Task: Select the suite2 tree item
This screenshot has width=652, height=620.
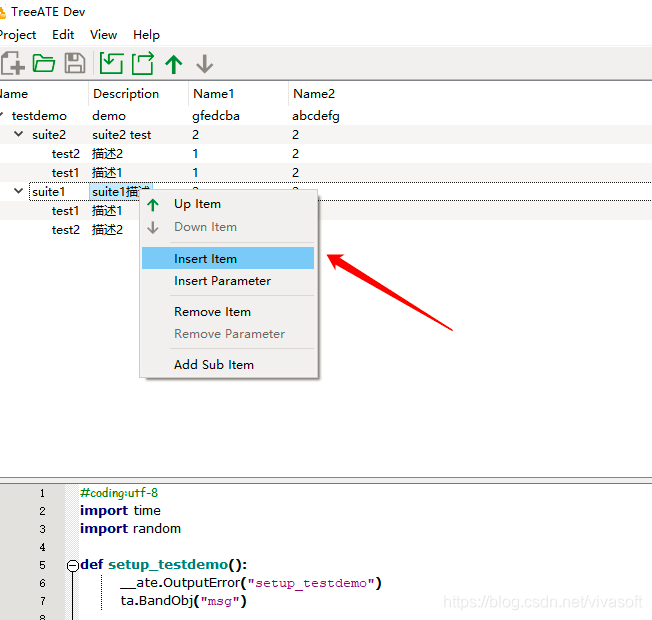Action: click(49, 135)
